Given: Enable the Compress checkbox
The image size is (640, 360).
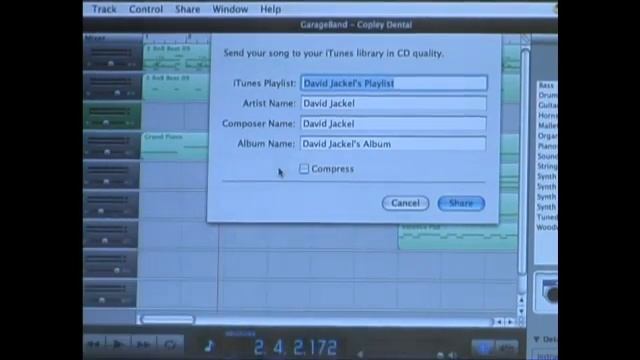Looking at the screenshot, I should [x=304, y=169].
